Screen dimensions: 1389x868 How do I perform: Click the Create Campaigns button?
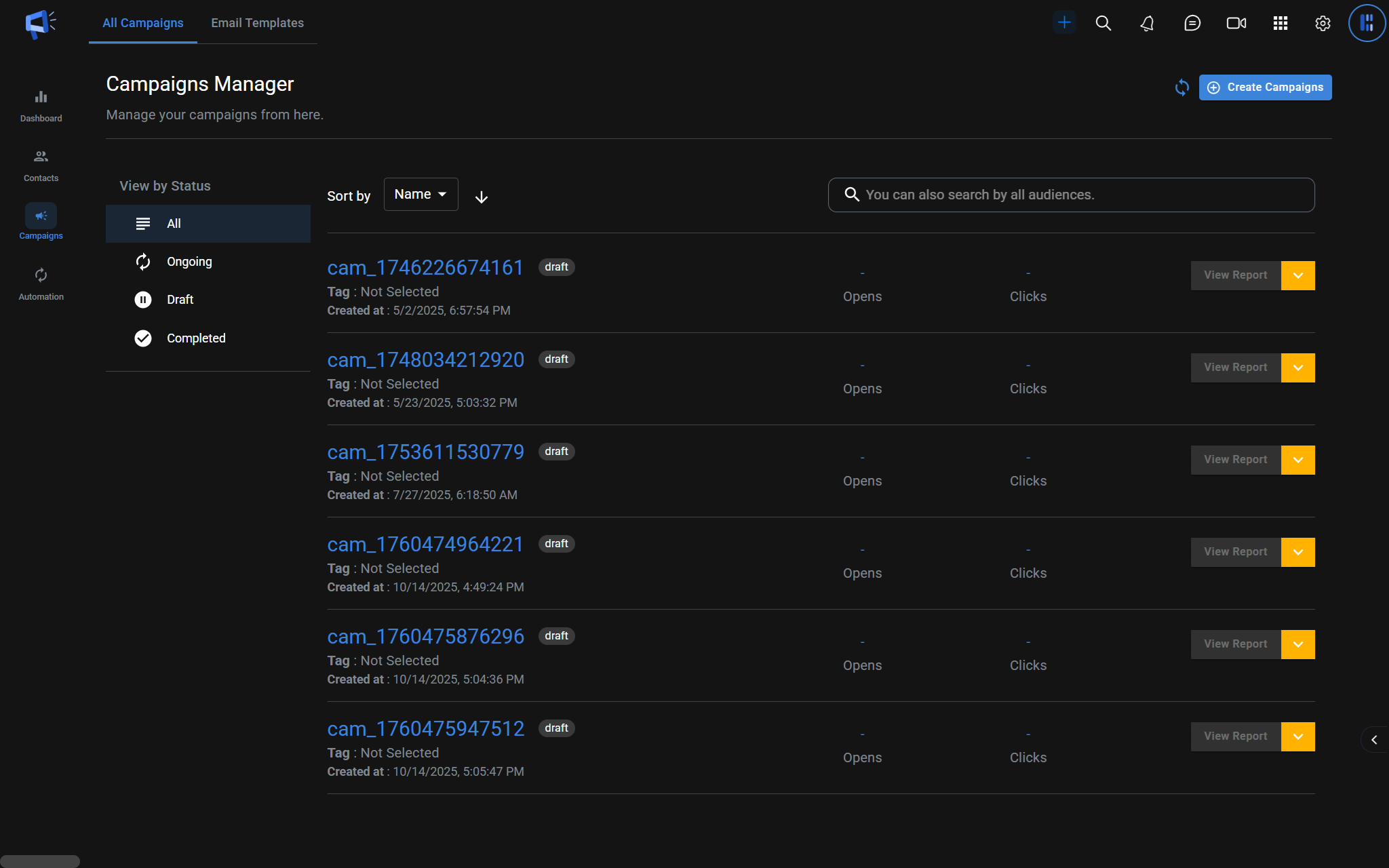click(x=1265, y=87)
